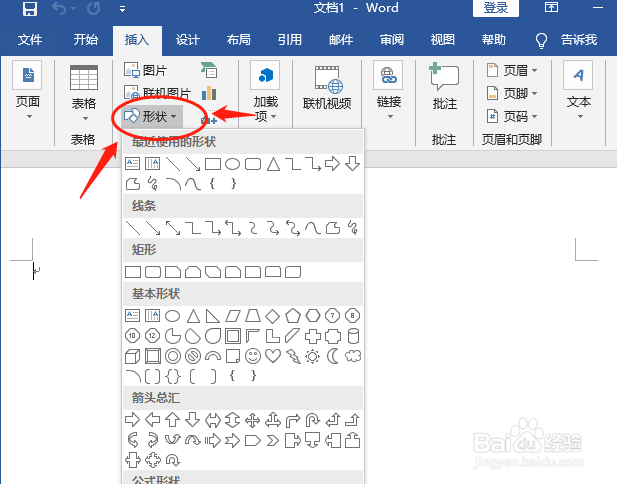The image size is (617, 484).
Task: Select the donut ring basic shape
Action: click(x=173, y=356)
